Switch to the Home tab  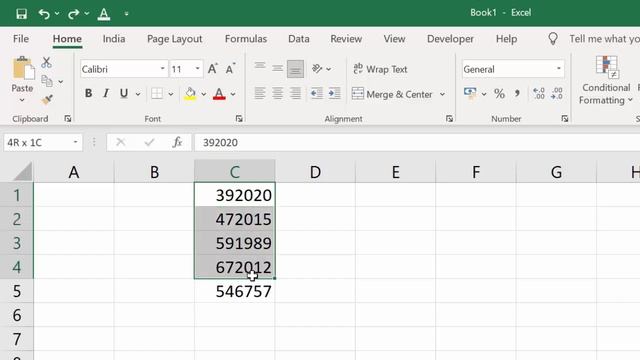pos(67,39)
